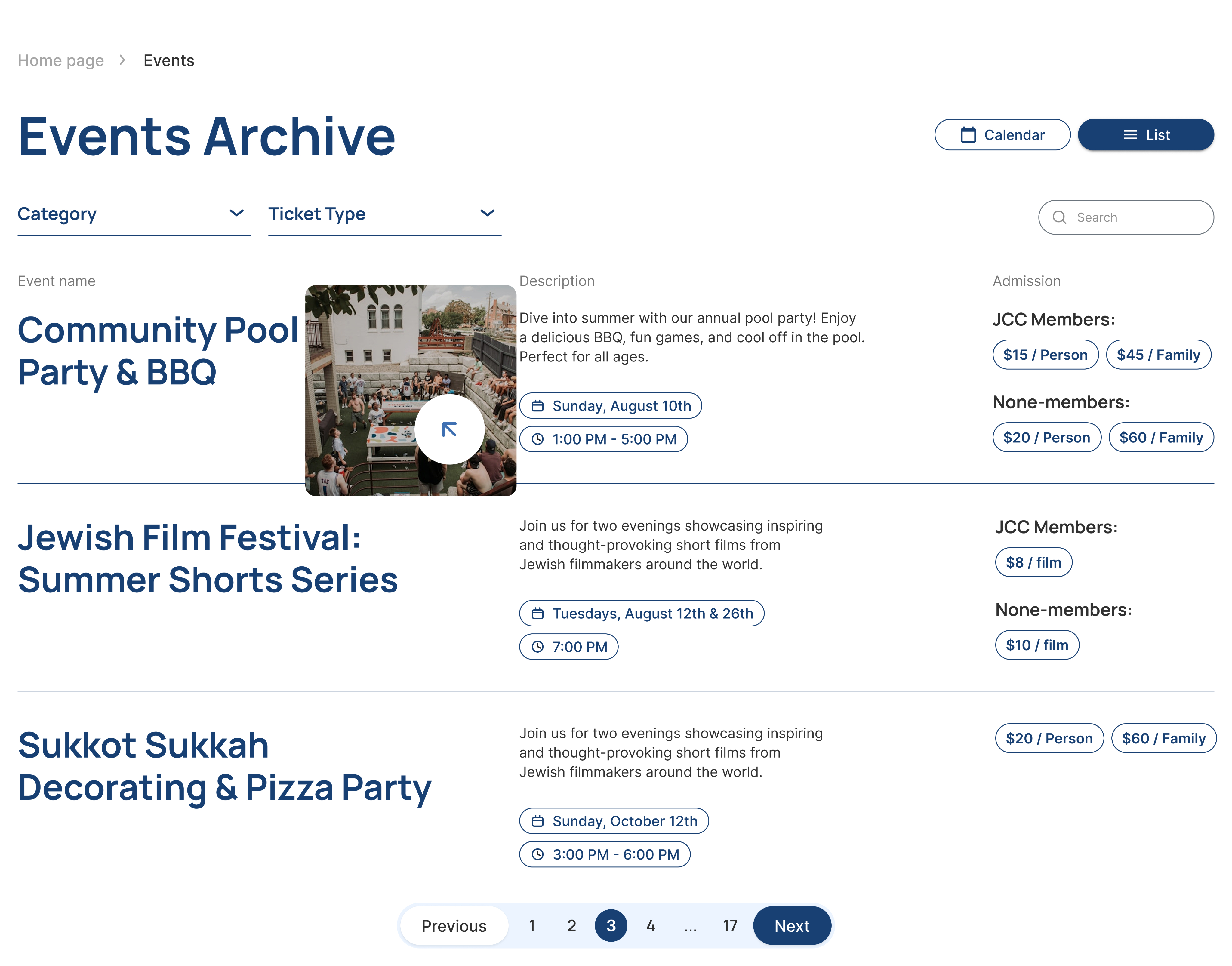Click the clock icon next to 7:00 PM
Viewport: 1232px width, 966px height.
click(x=537, y=646)
